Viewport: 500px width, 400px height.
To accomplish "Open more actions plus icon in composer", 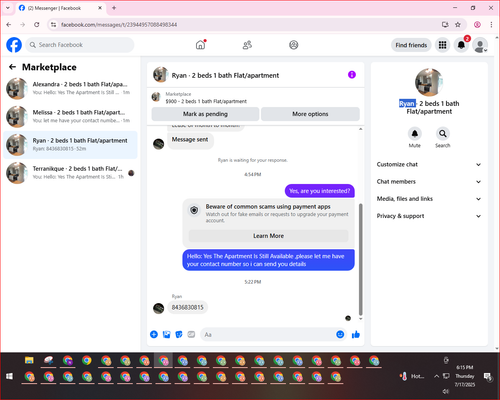I will [x=154, y=334].
